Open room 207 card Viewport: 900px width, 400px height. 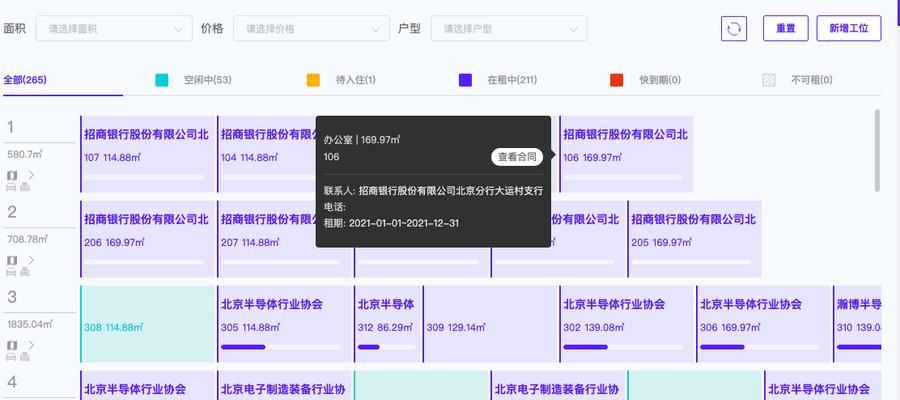pyautogui.click(x=267, y=239)
